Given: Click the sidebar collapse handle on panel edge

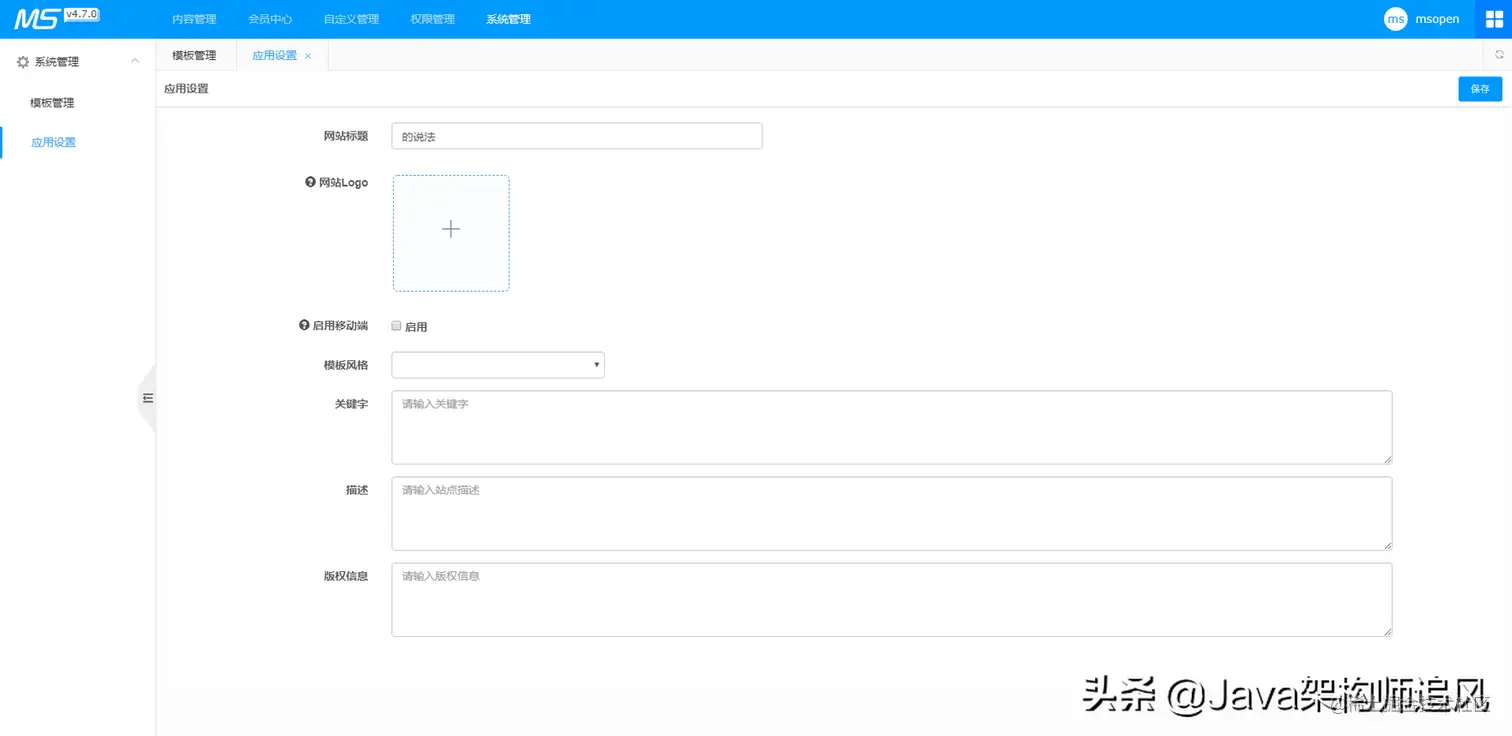Looking at the screenshot, I should (x=147, y=397).
